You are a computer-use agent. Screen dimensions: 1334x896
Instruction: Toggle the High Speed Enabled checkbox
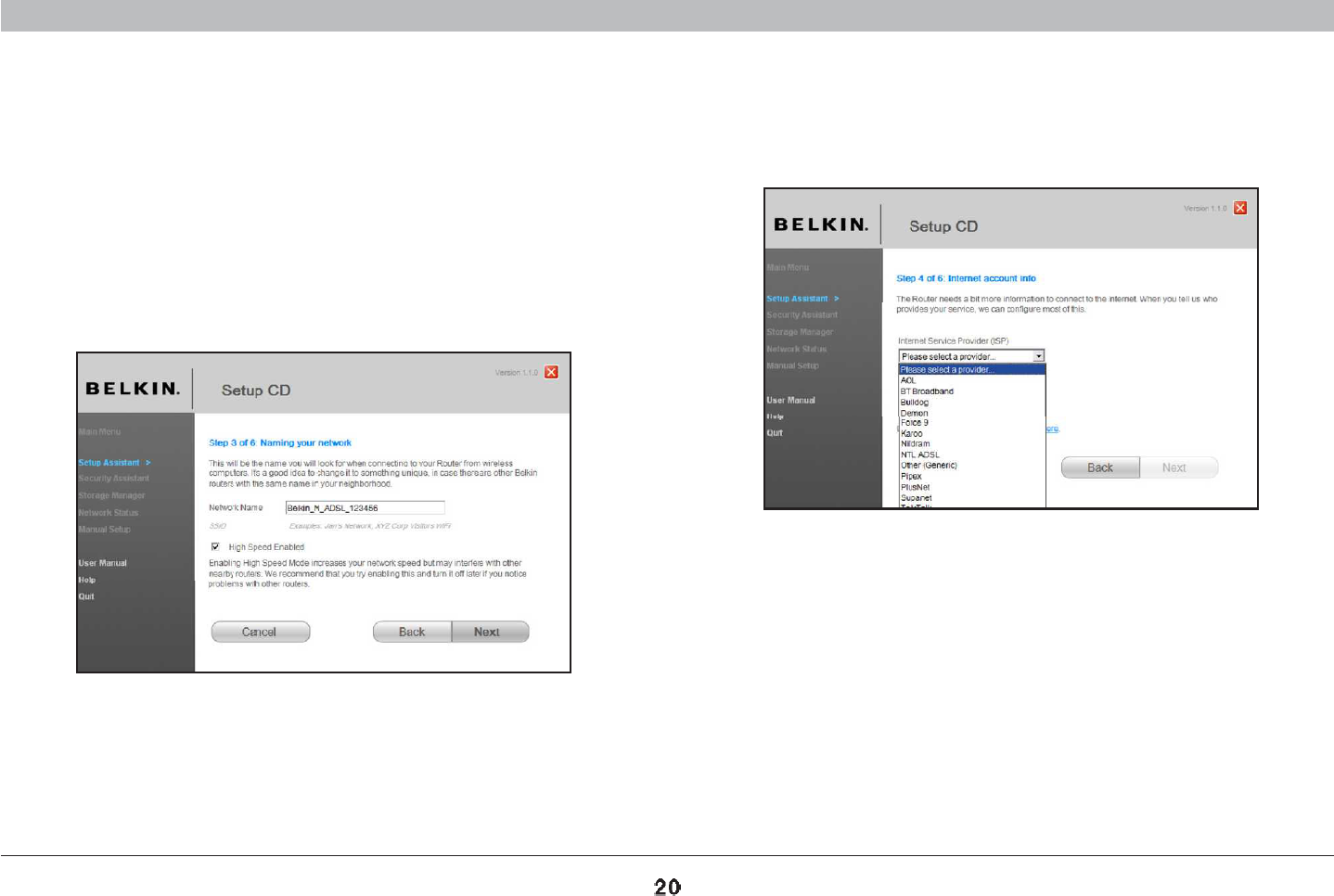pyautogui.click(x=215, y=546)
